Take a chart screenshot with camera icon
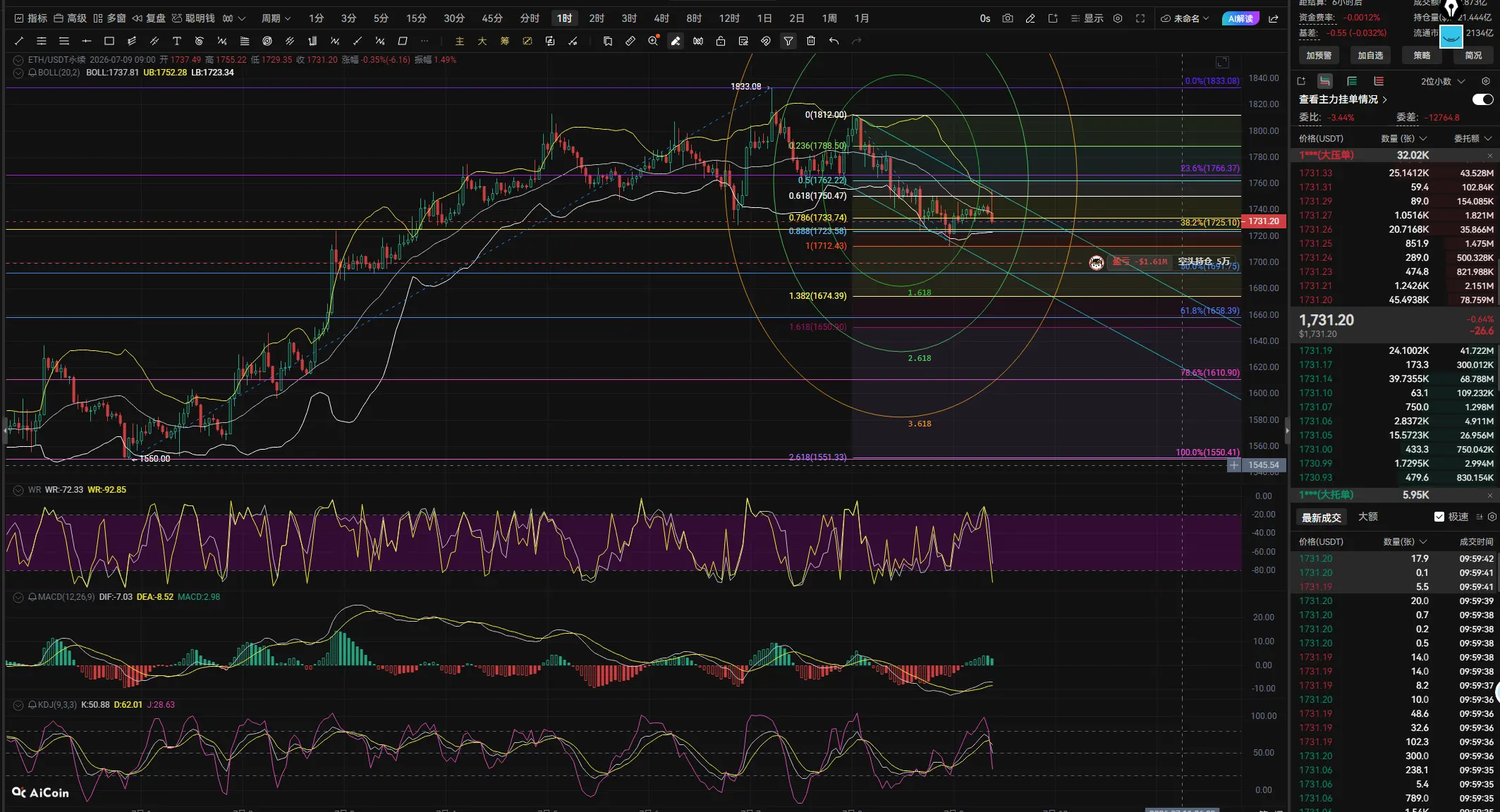This screenshot has width=1500, height=812. click(1008, 18)
